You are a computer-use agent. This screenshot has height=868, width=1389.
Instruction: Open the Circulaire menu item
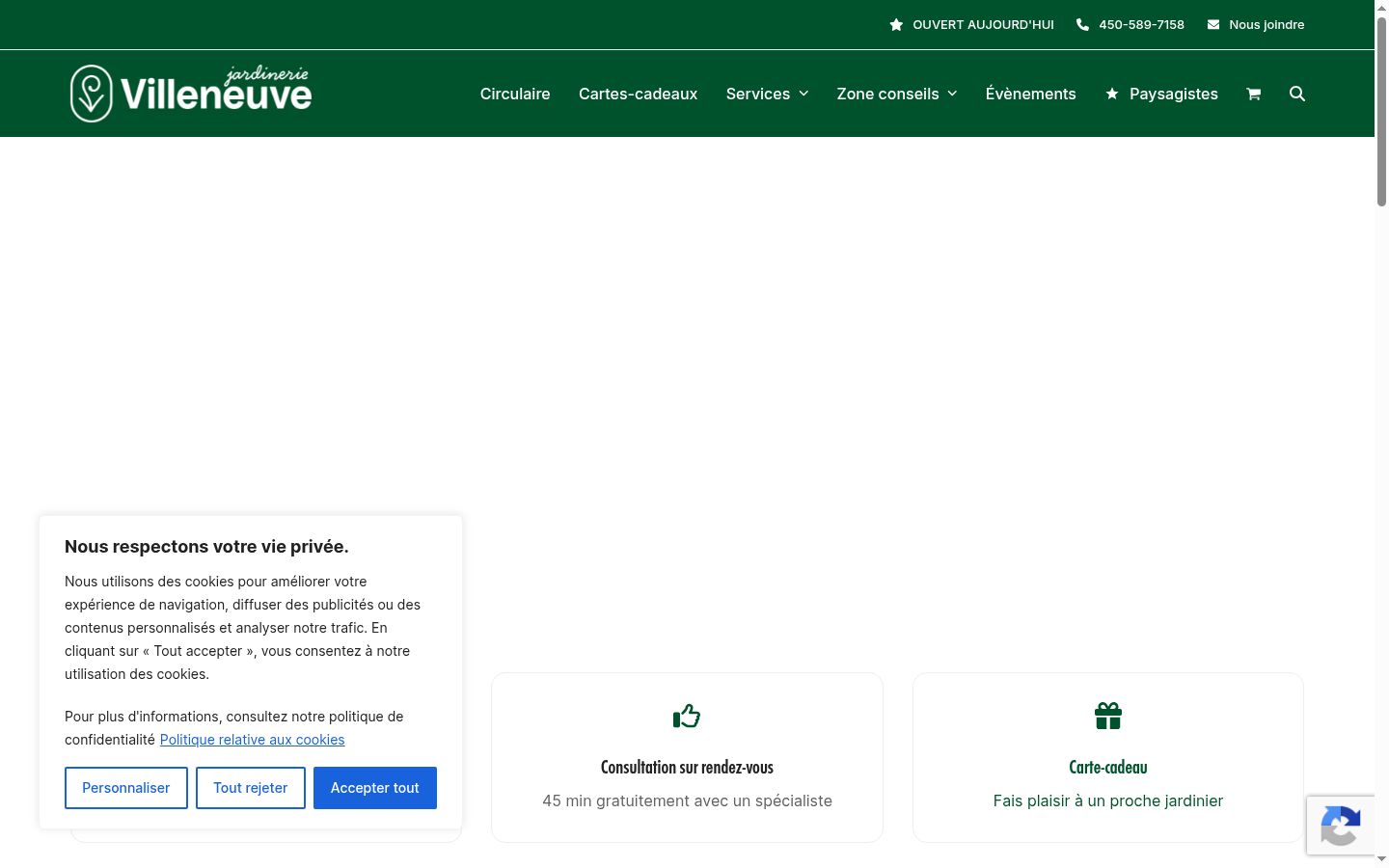pyautogui.click(x=515, y=94)
